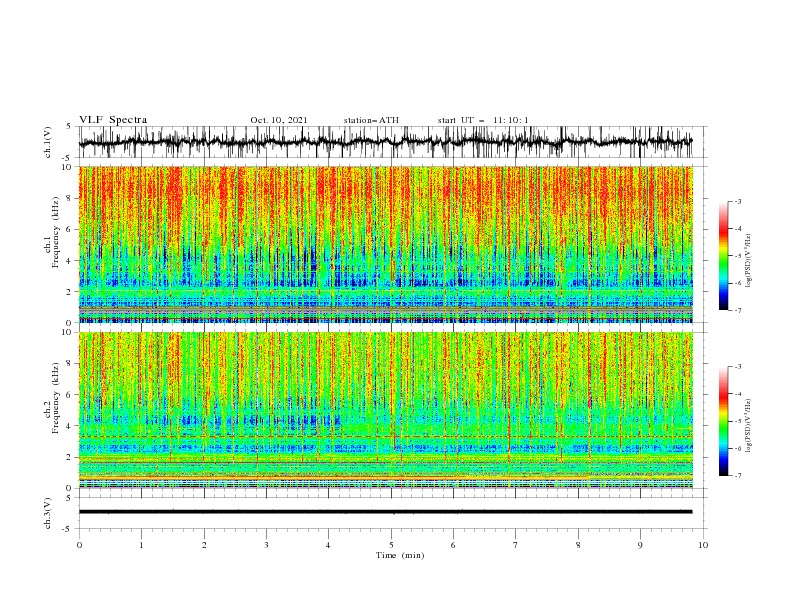792x612 pixels.
Task: Click the ch.2 PSD color bar
Action: (723, 421)
